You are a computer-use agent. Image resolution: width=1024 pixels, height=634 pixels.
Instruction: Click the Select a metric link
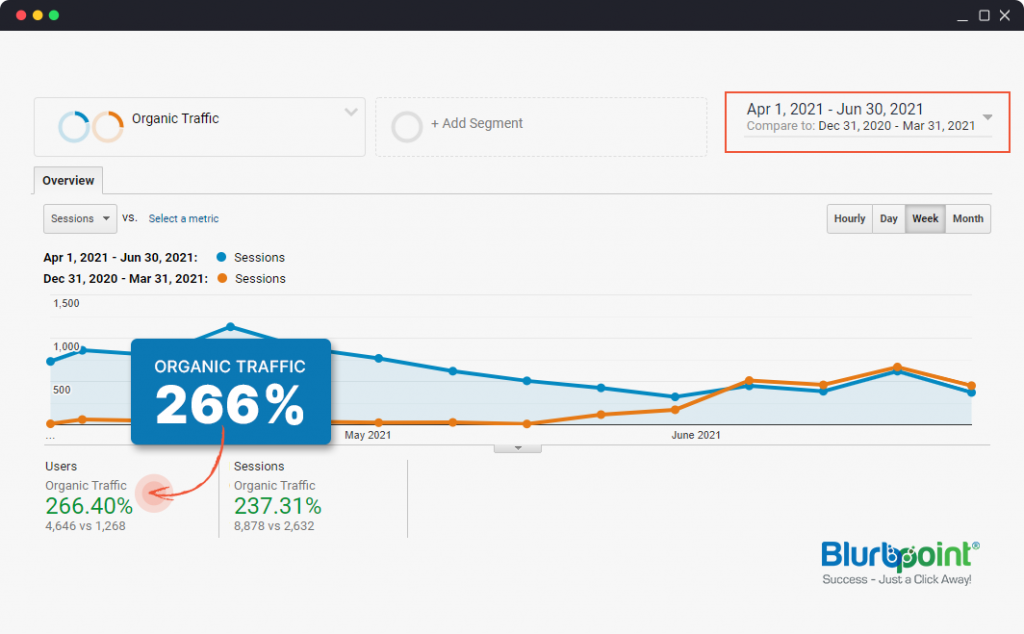(183, 219)
